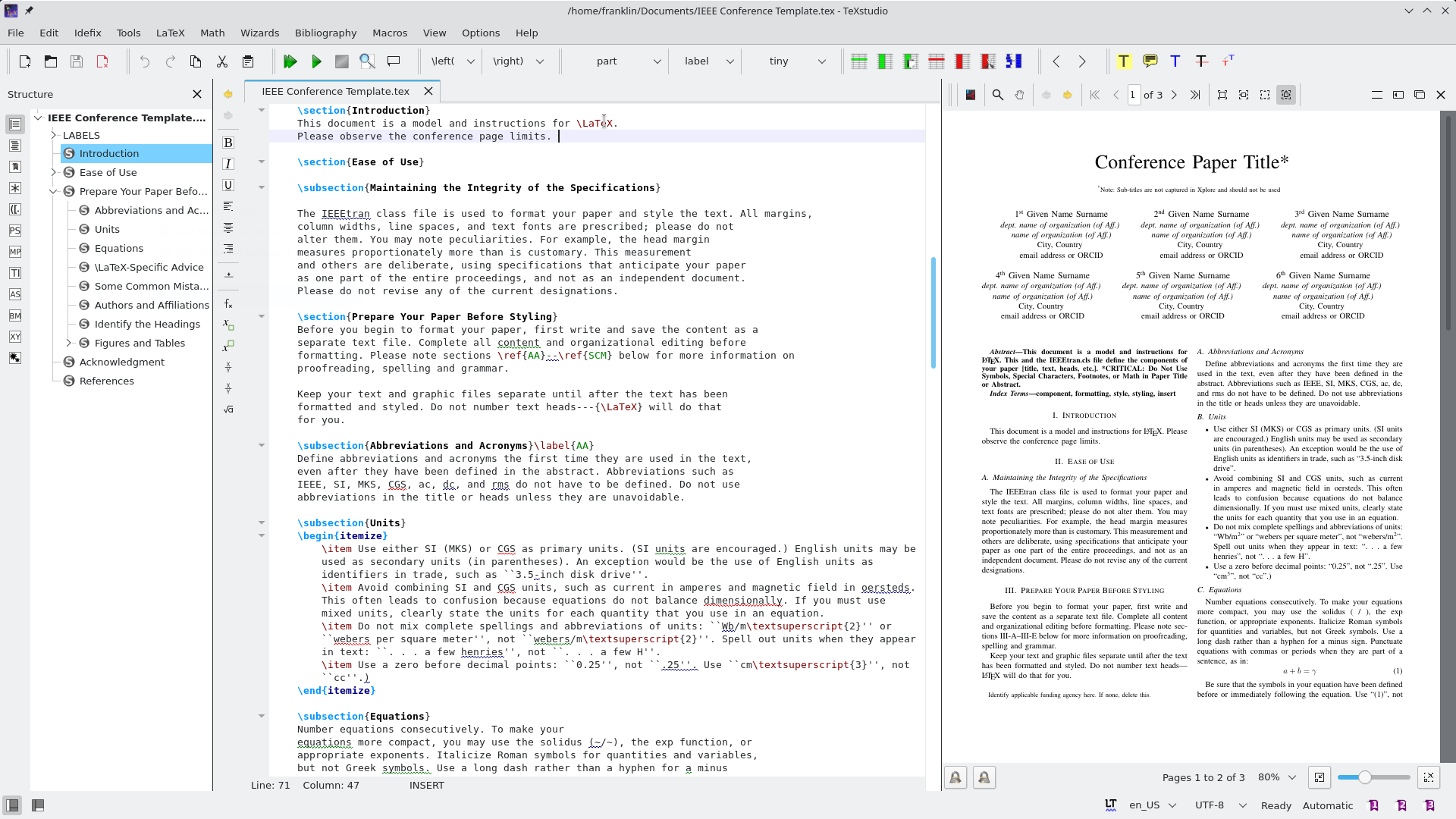The image size is (1456, 819).
Task: Run Build & View double green arrow
Action: point(290,61)
